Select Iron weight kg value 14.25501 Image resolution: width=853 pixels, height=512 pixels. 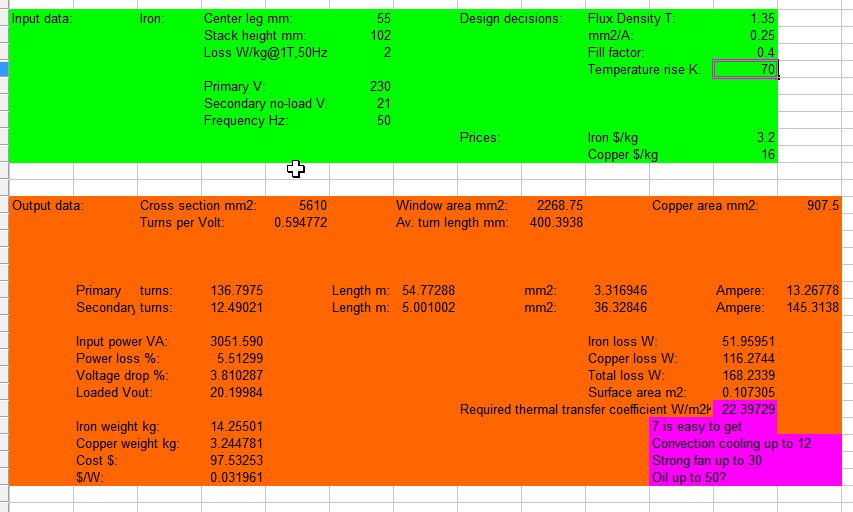point(237,427)
